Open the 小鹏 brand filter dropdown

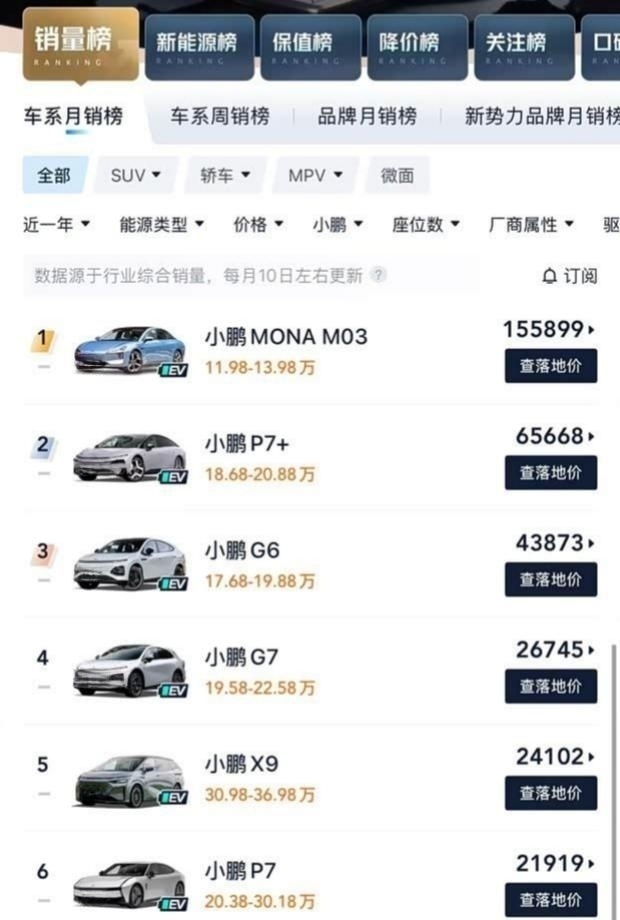pos(337,225)
